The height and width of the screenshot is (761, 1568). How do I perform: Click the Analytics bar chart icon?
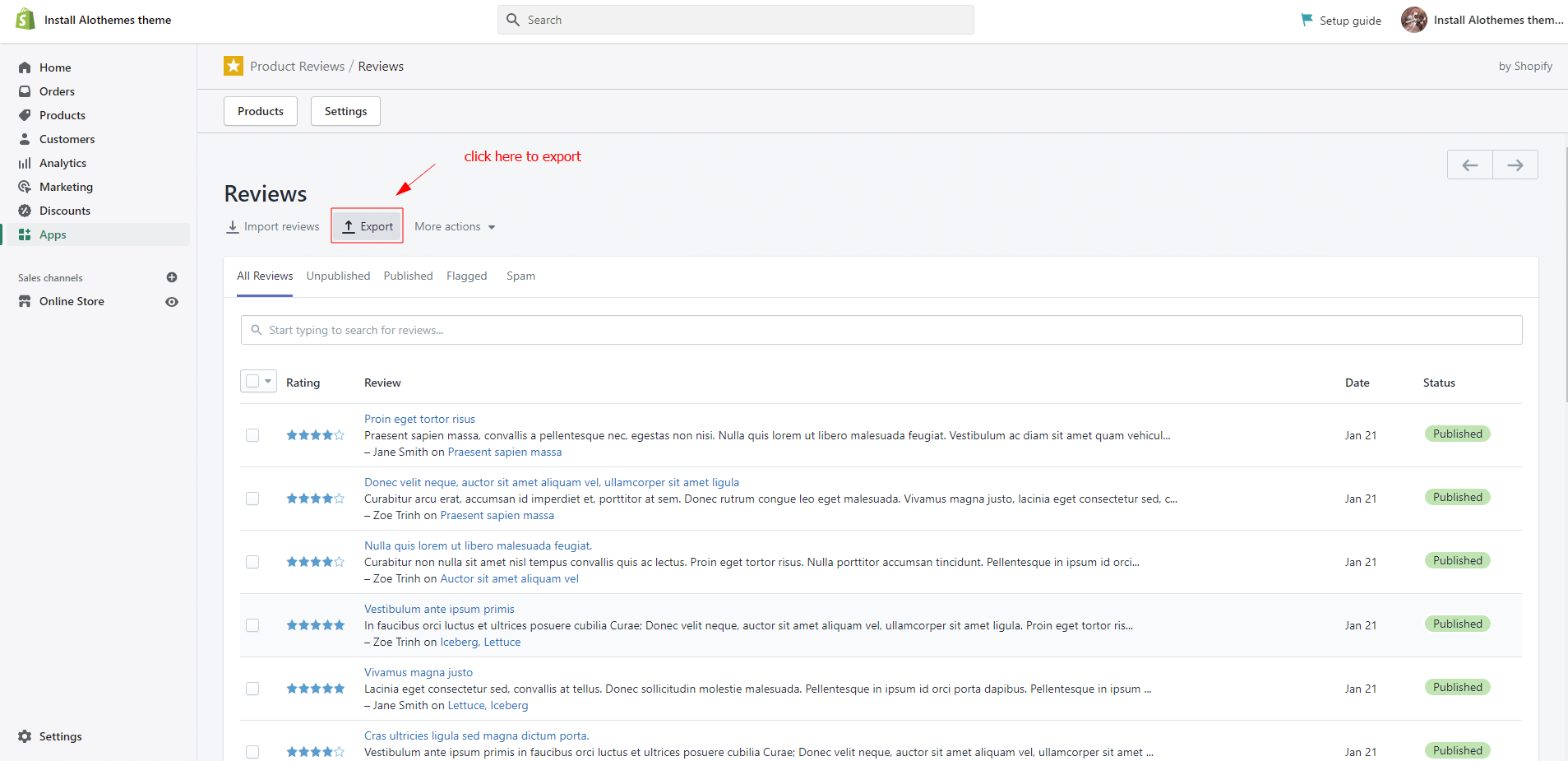25,163
